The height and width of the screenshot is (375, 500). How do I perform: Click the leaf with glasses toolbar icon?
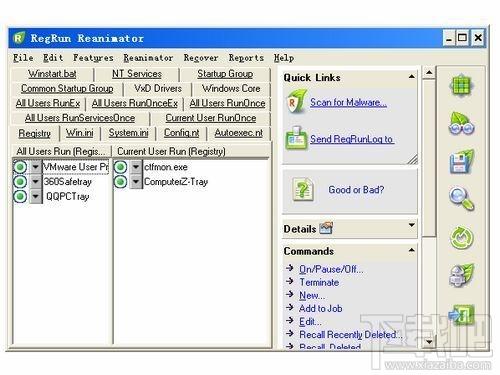point(462,124)
